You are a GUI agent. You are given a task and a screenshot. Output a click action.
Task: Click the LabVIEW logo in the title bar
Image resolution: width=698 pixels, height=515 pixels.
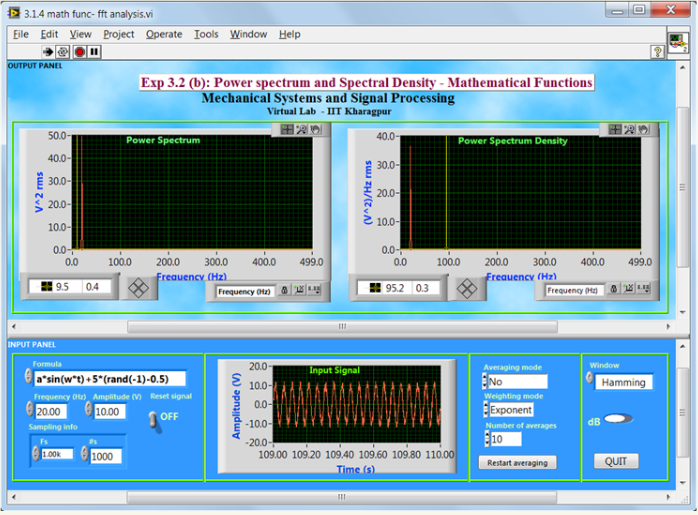[13, 13]
